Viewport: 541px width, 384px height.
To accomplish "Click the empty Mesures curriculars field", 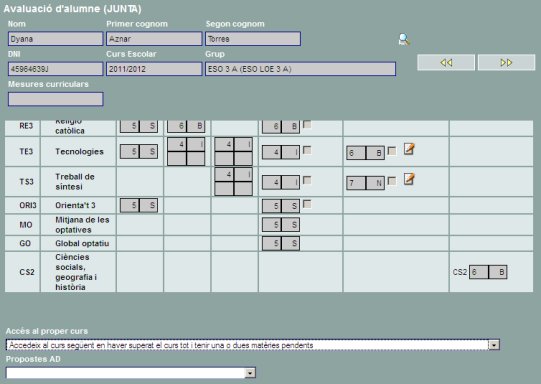I will 56,99.
